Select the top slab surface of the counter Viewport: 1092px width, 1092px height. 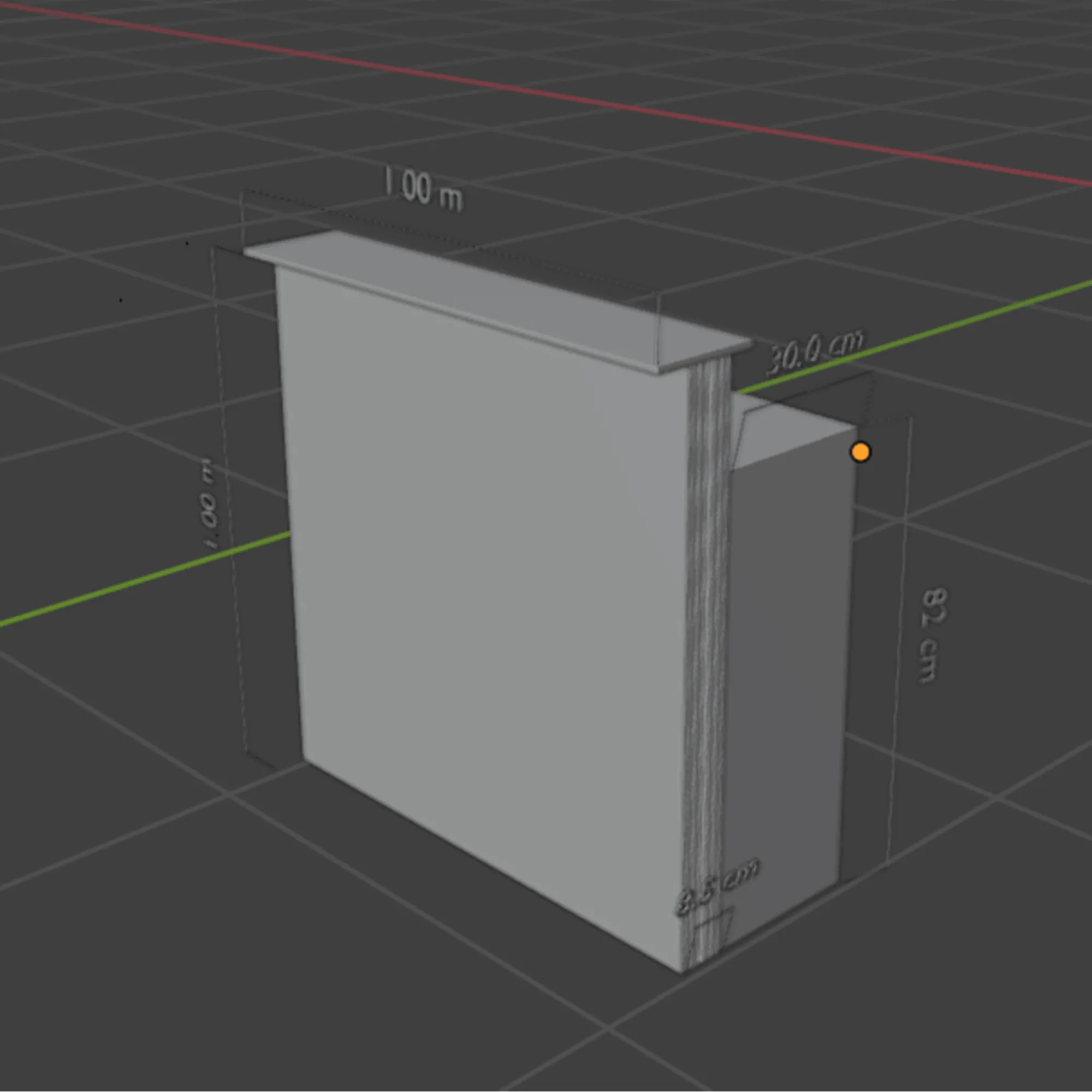tap(480, 294)
